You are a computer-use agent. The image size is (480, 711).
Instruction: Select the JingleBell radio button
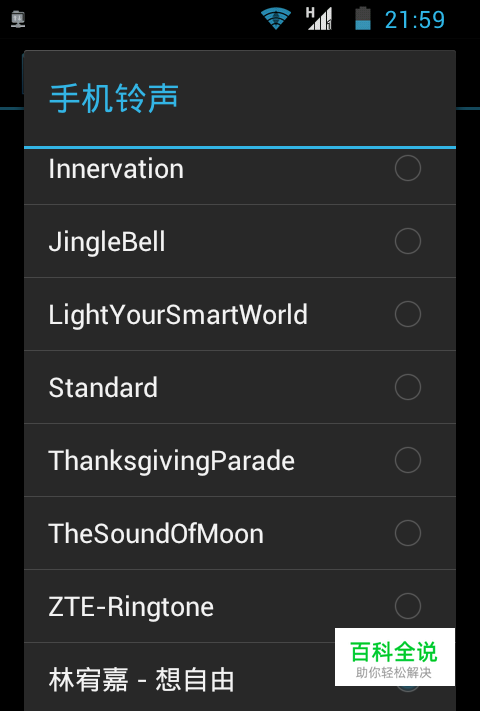pyautogui.click(x=408, y=241)
